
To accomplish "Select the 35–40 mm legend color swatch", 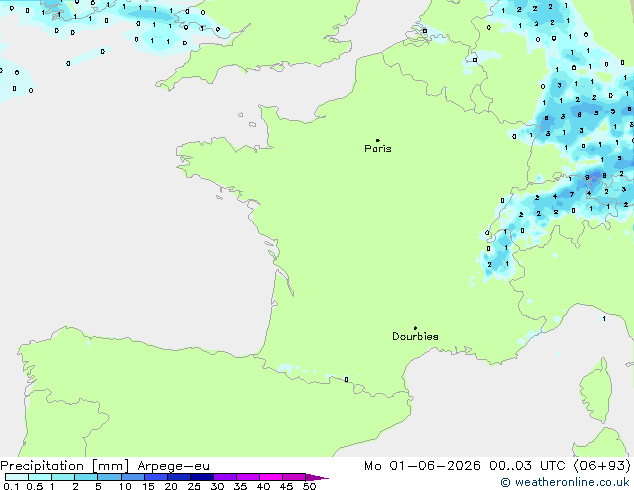I will 248,477.
